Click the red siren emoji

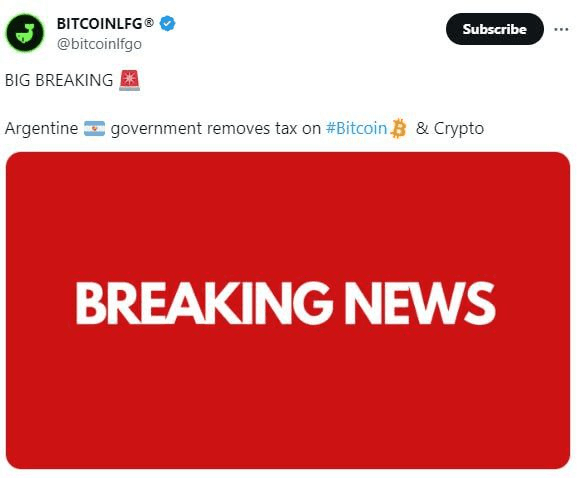[x=130, y=80]
